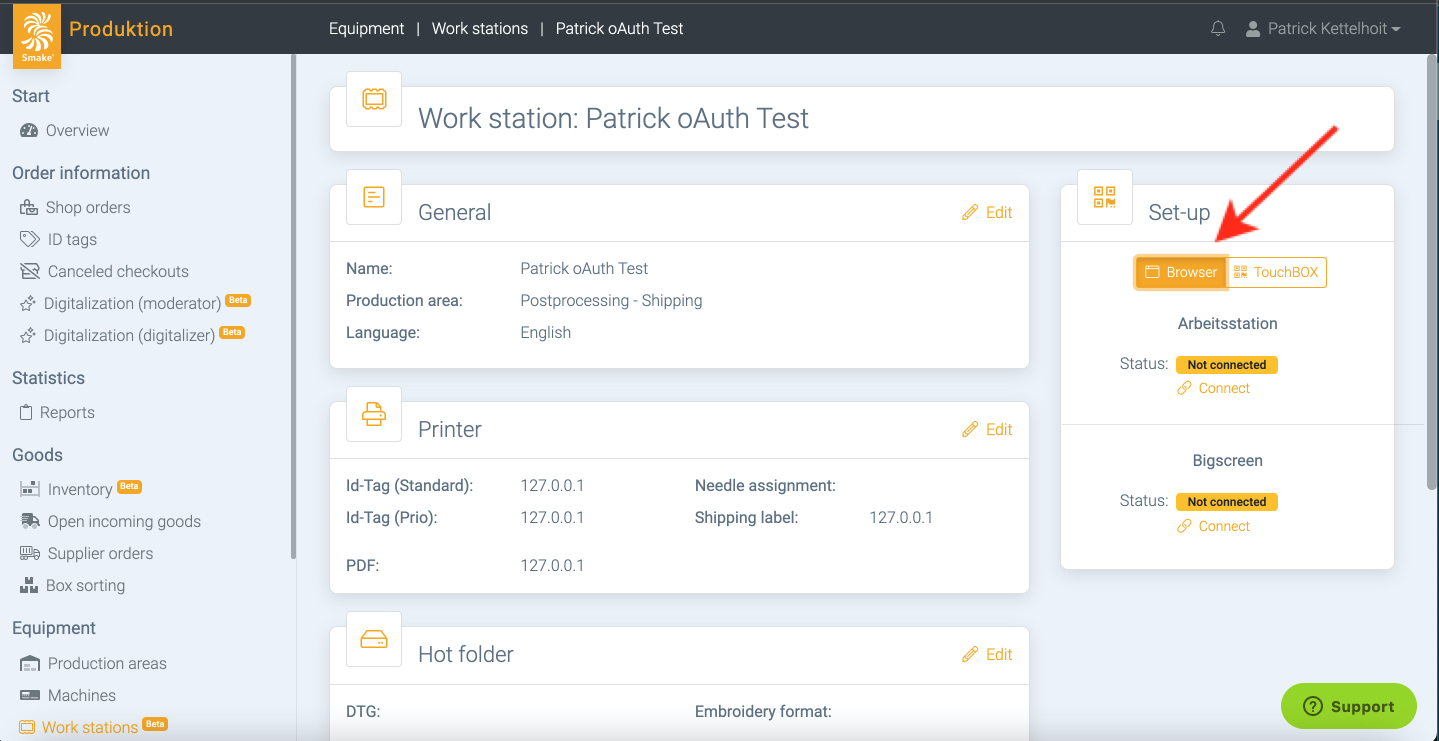Screen dimensions: 1439x741
Task: Click pencil icon in Hot folder section
Action: [x=970, y=655]
